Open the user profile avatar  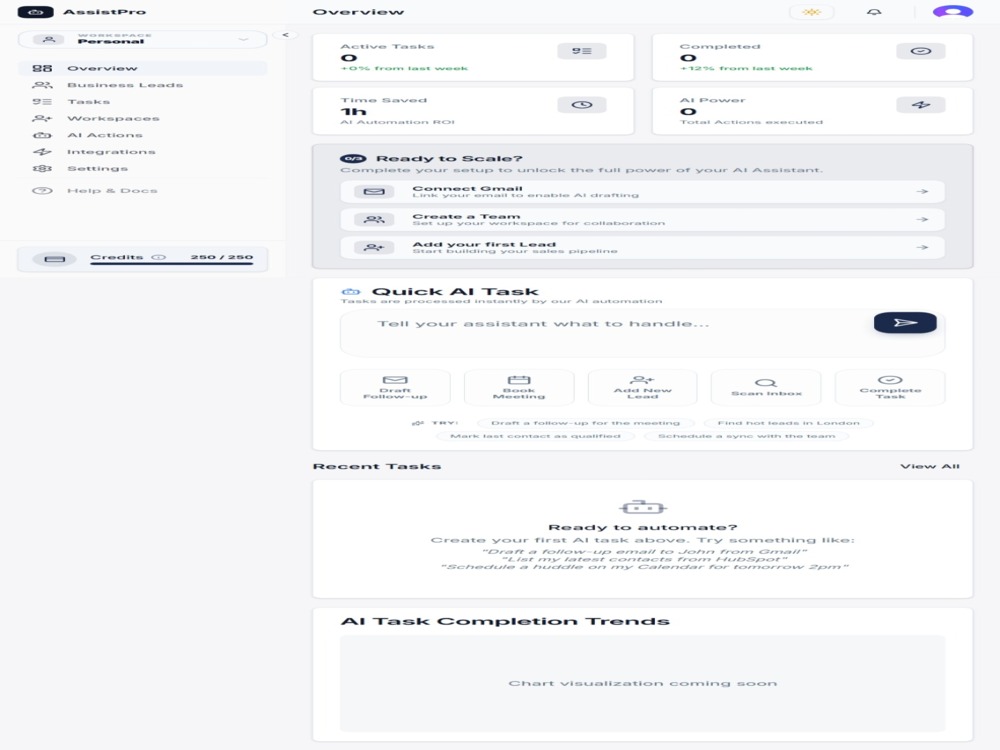[x=953, y=11]
